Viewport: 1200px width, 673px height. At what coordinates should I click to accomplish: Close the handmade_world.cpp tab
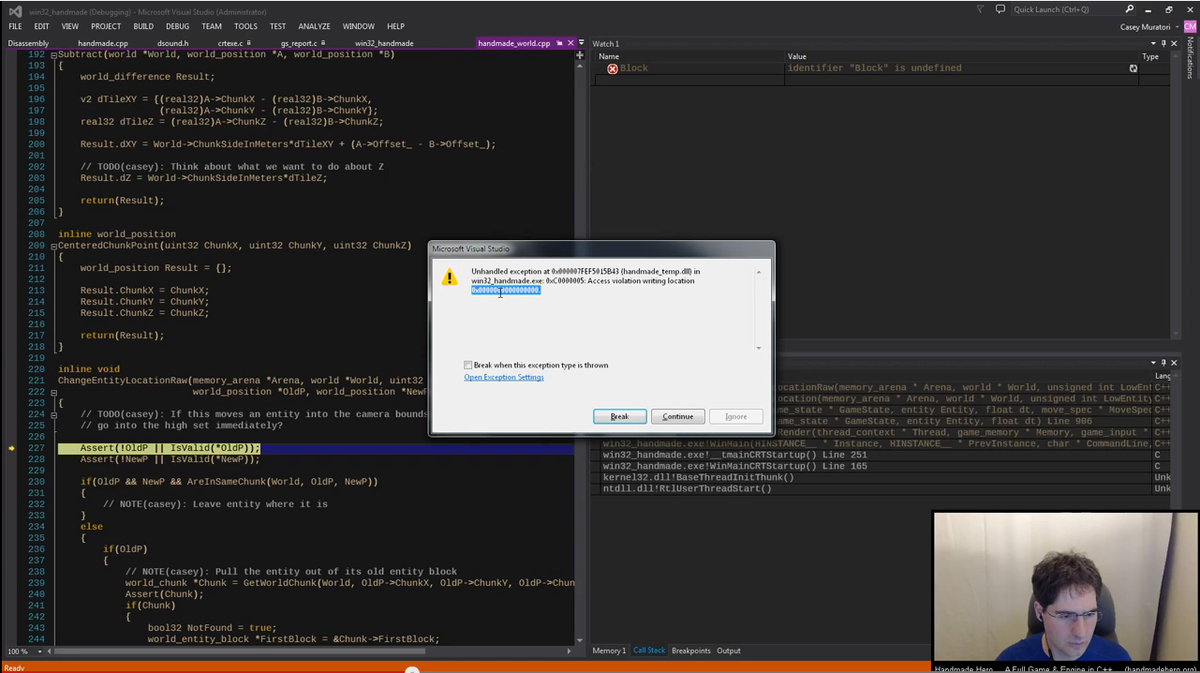click(x=569, y=43)
